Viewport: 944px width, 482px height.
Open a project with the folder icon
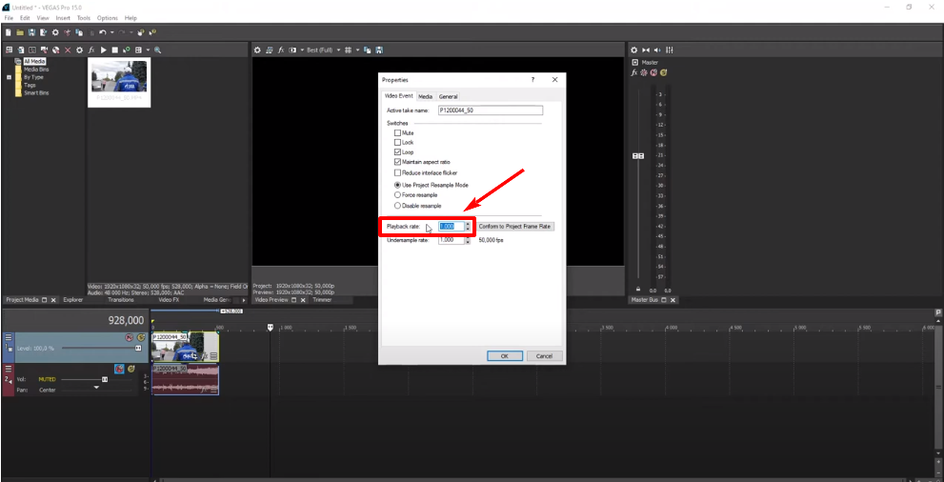20,32
